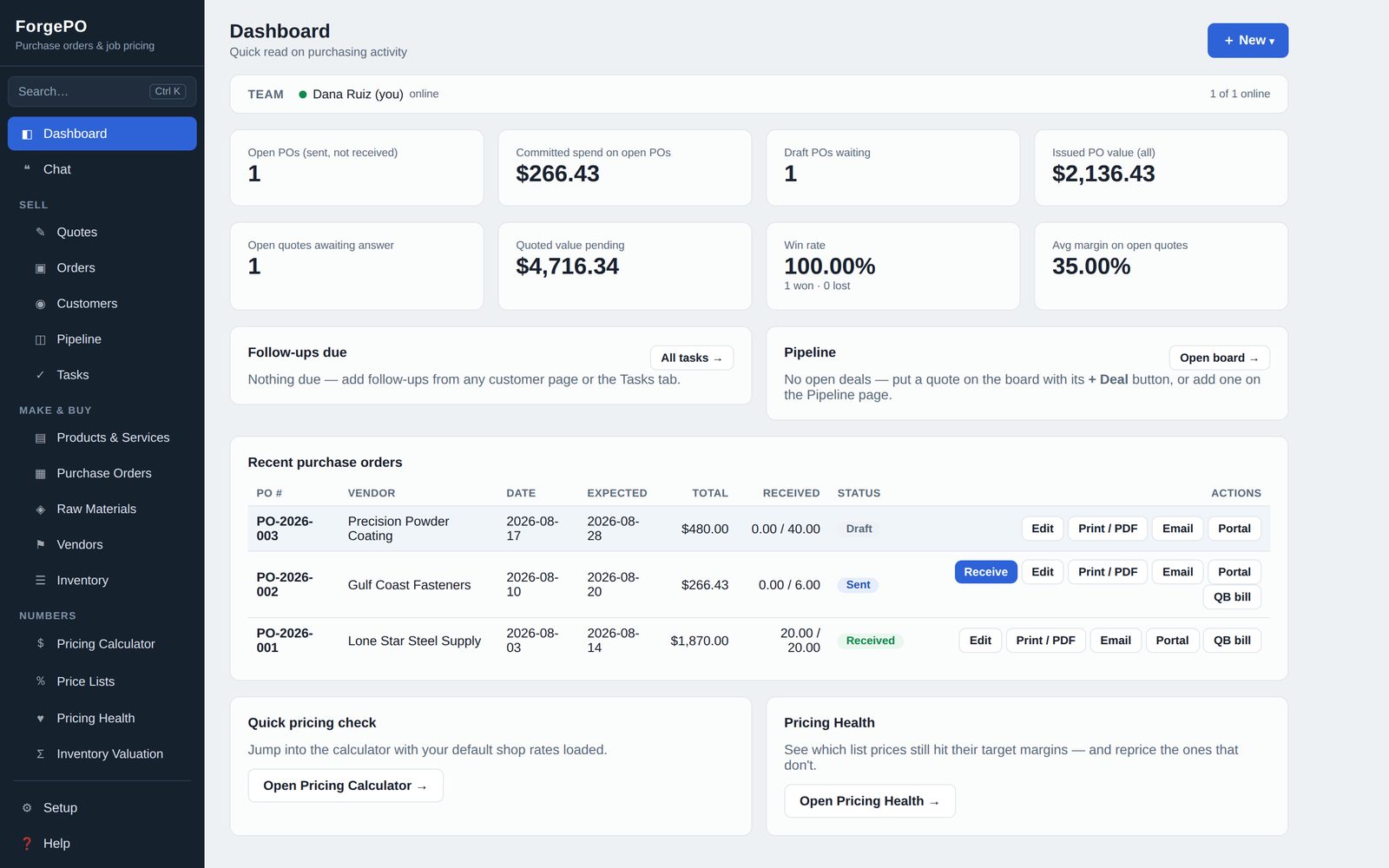Click the Pricing Calculator dollar icon
Viewport: 1389px width, 868px height.
pos(40,643)
